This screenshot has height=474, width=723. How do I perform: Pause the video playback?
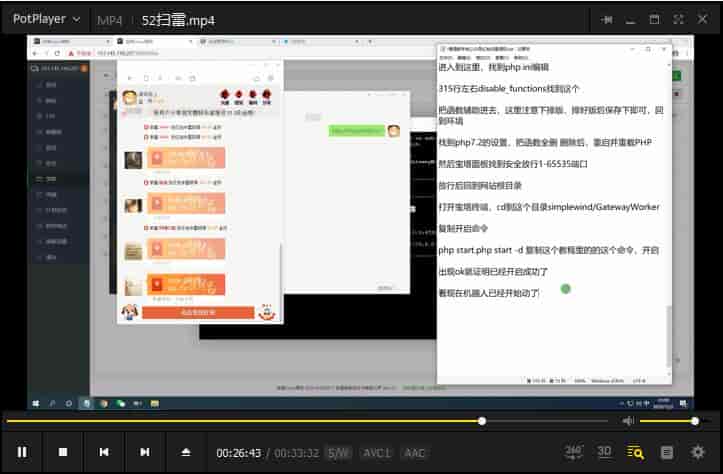coord(22,452)
